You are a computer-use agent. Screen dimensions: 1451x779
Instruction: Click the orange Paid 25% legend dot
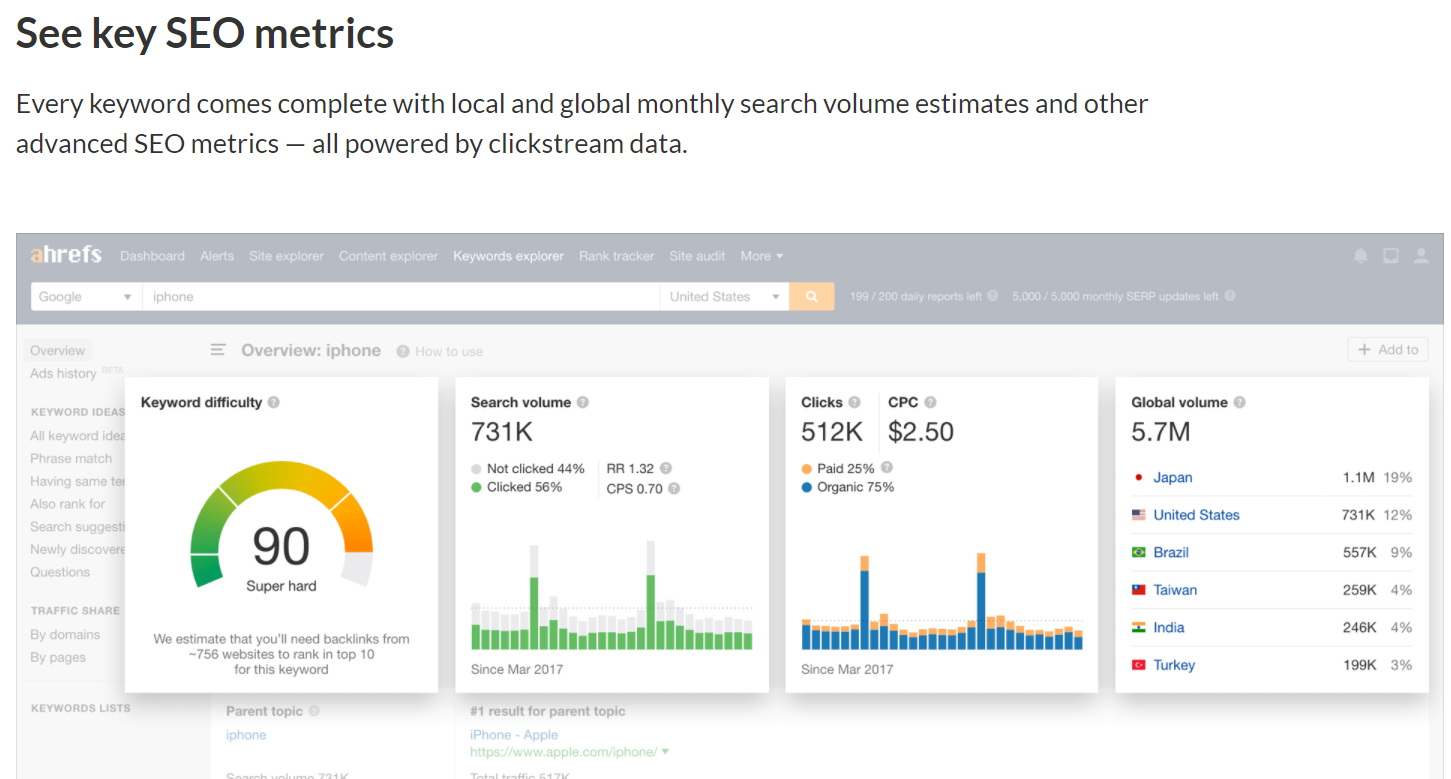click(806, 468)
